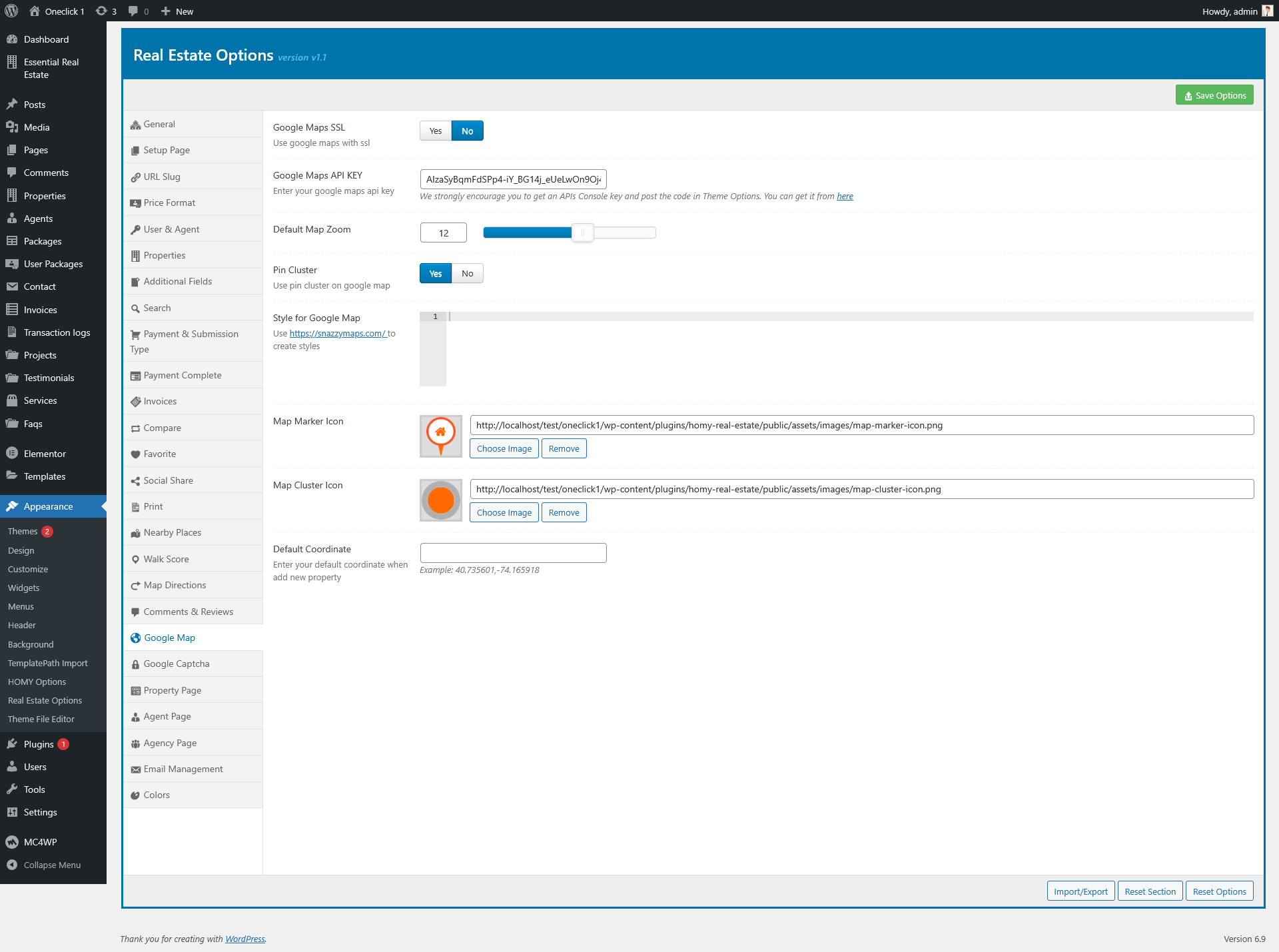
Task: Open the Price Format section
Action: click(193, 203)
